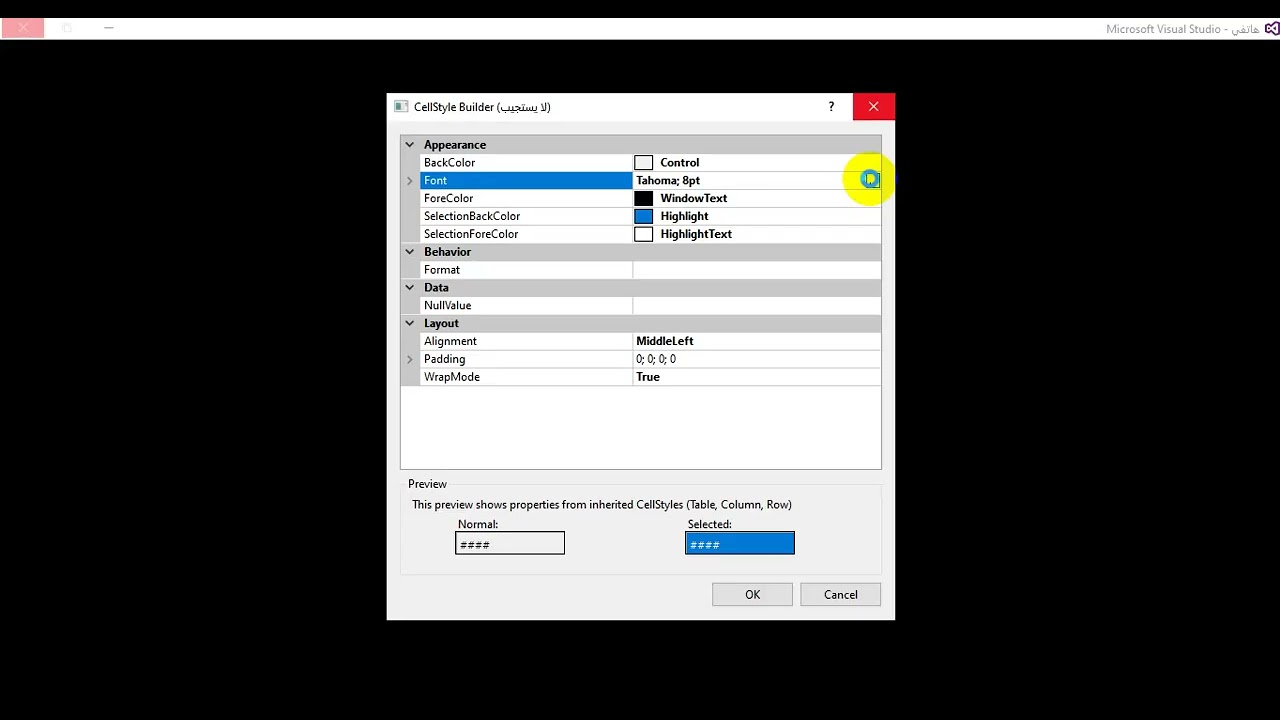
Task: Click the Control value of BackColor
Action: point(680,163)
